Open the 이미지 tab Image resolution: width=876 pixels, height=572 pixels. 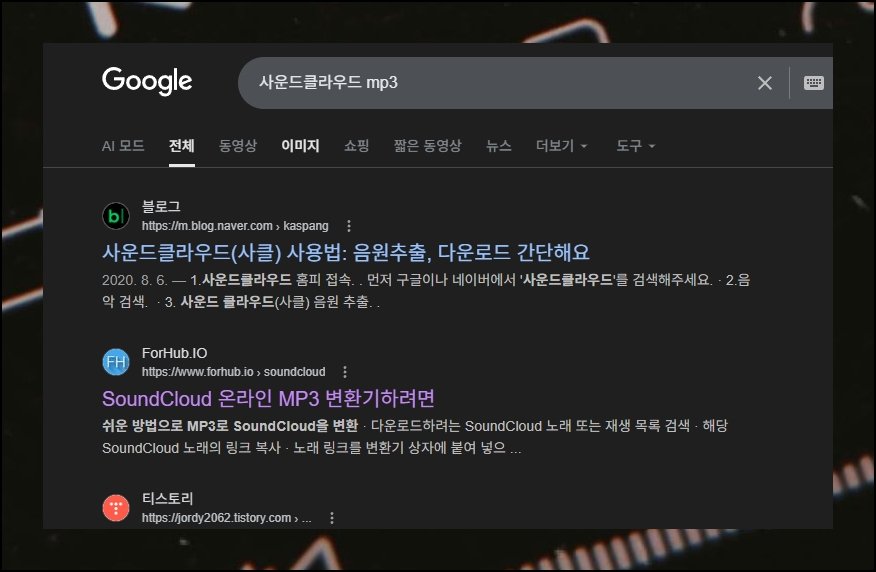[300, 146]
